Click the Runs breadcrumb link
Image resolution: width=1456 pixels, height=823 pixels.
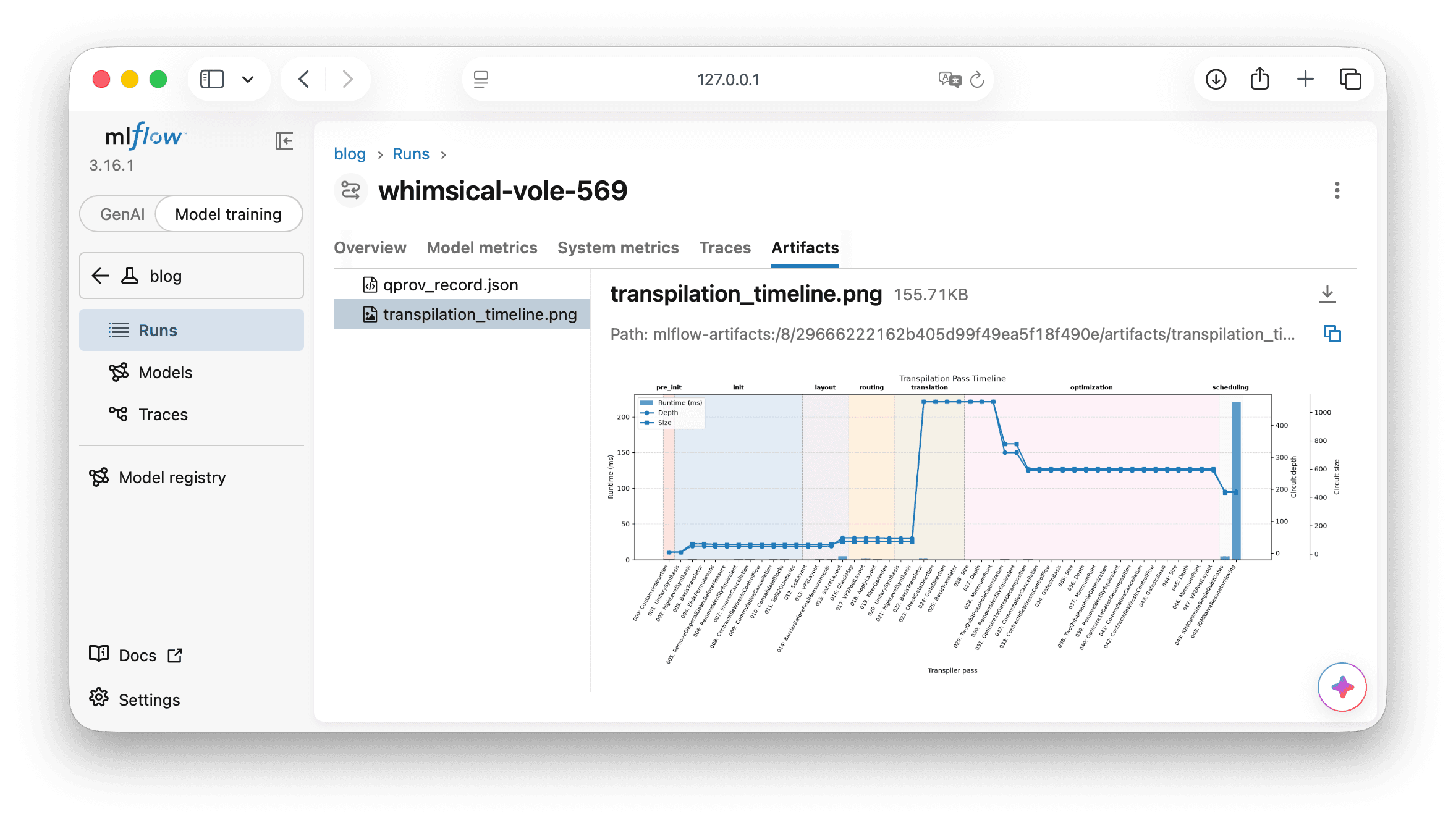click(411, 154)
